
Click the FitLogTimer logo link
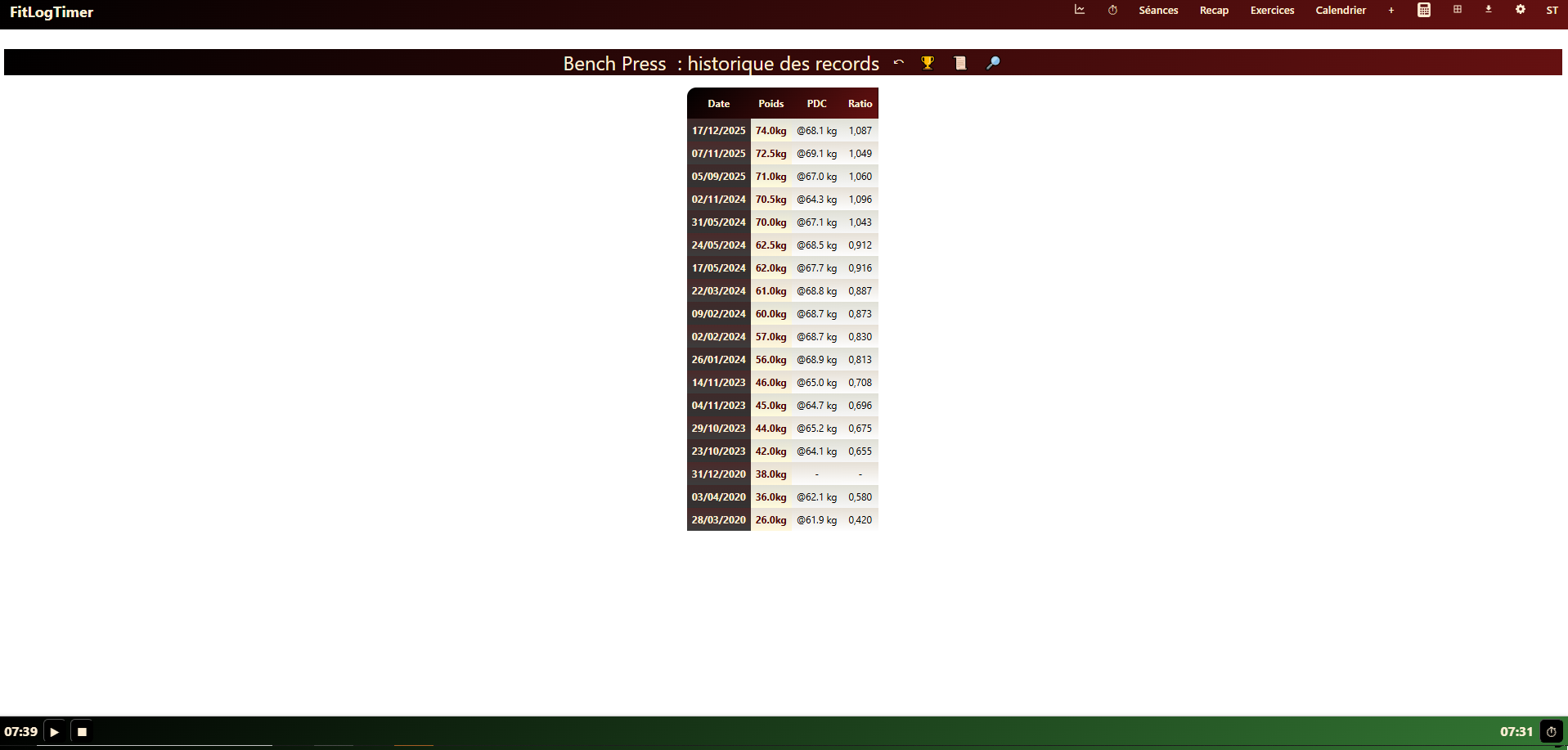52,12
